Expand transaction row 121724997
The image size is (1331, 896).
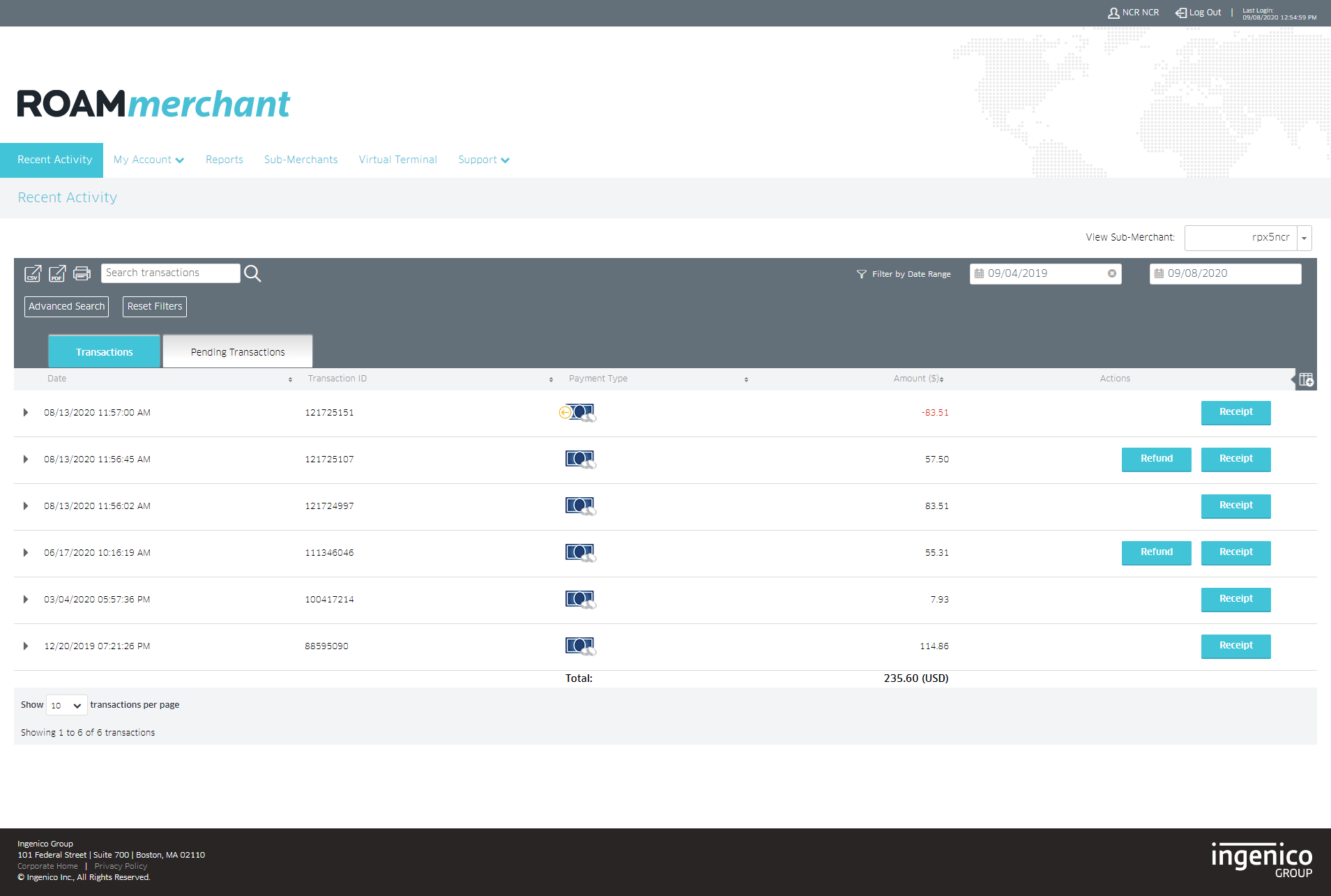26,506
